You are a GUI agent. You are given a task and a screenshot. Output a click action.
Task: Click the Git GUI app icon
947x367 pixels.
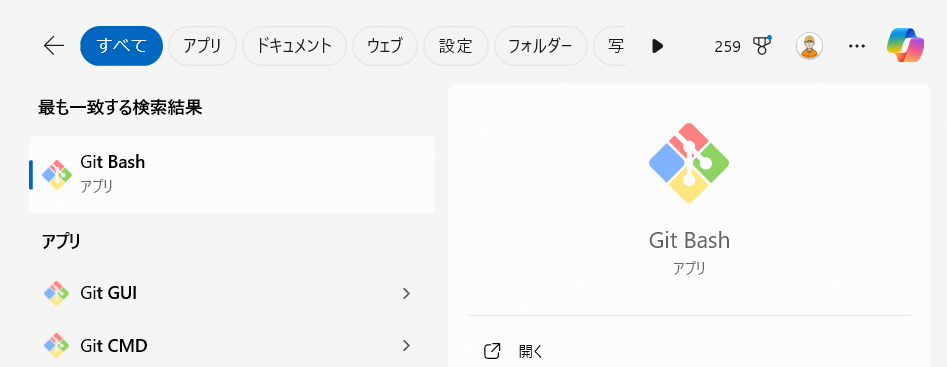click(56, 293)
